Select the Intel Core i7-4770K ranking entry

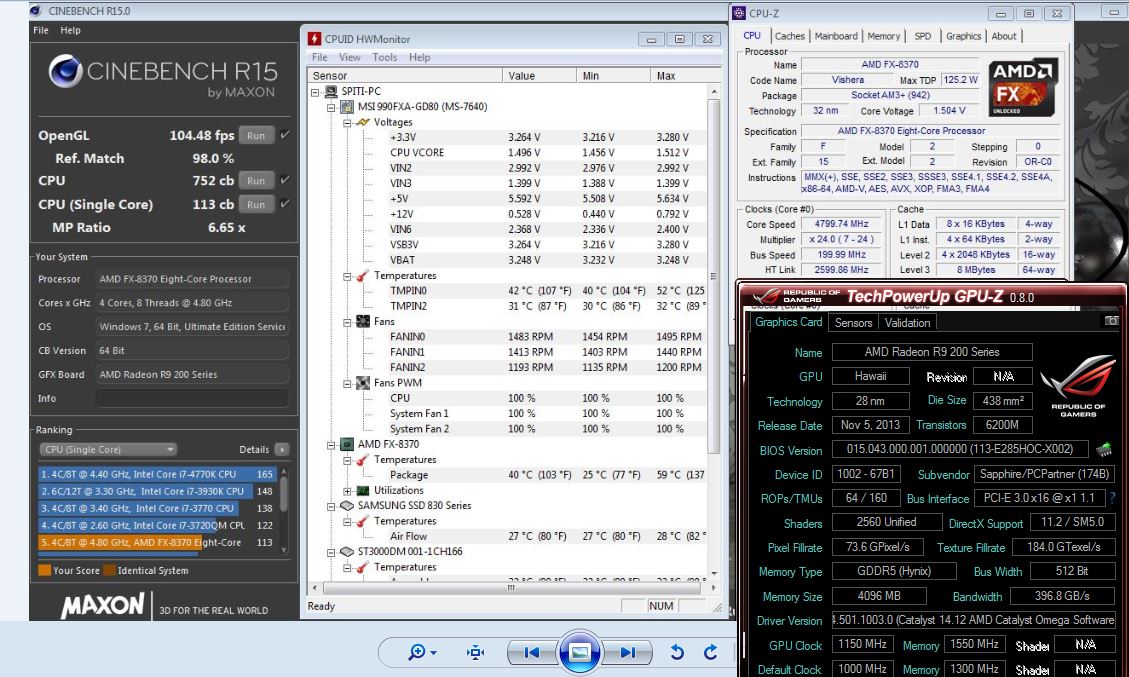tap(158, 475)
